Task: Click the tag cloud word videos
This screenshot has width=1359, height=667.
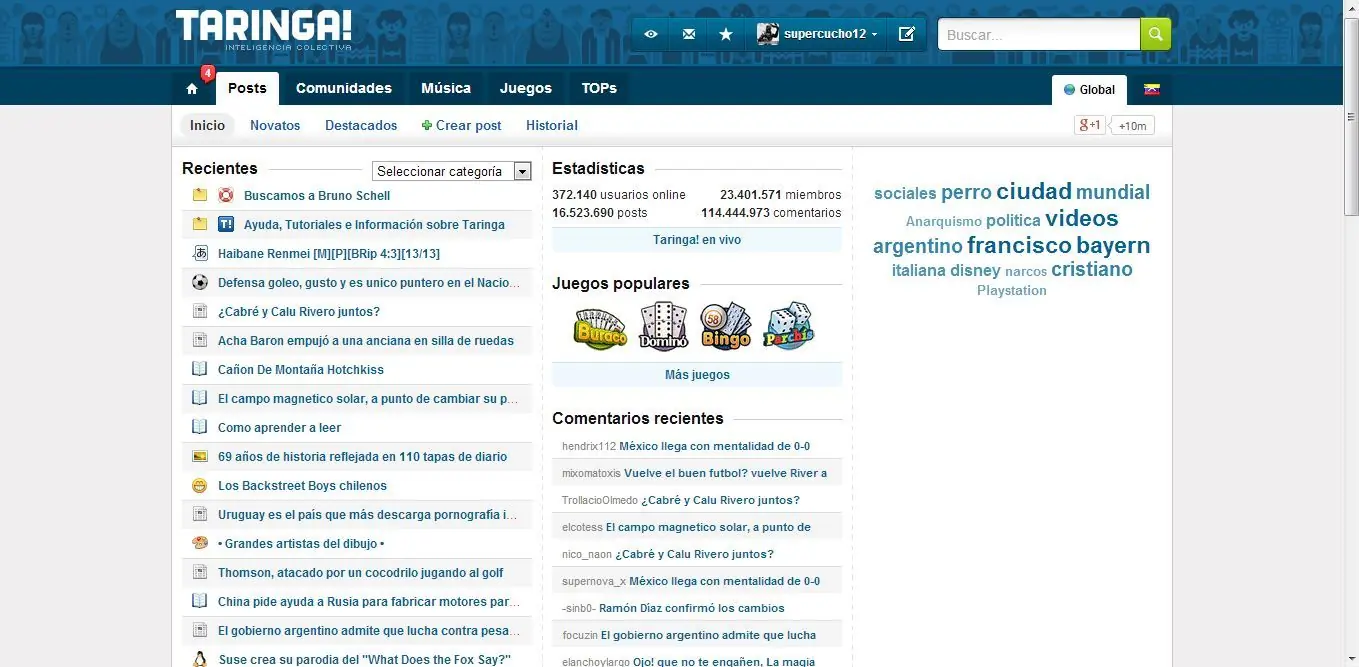Action: pyautogui.click(x=1082, y=218)
